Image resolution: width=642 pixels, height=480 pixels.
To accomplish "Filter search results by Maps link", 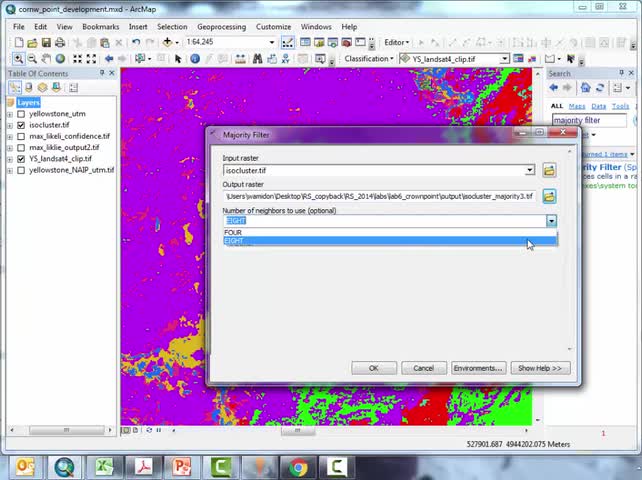I will (577, 106).
